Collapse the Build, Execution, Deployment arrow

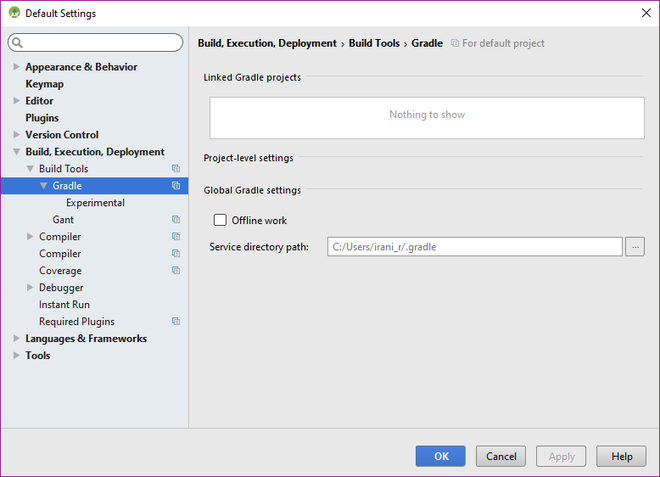pyautogui.click(x=16, y=152)
